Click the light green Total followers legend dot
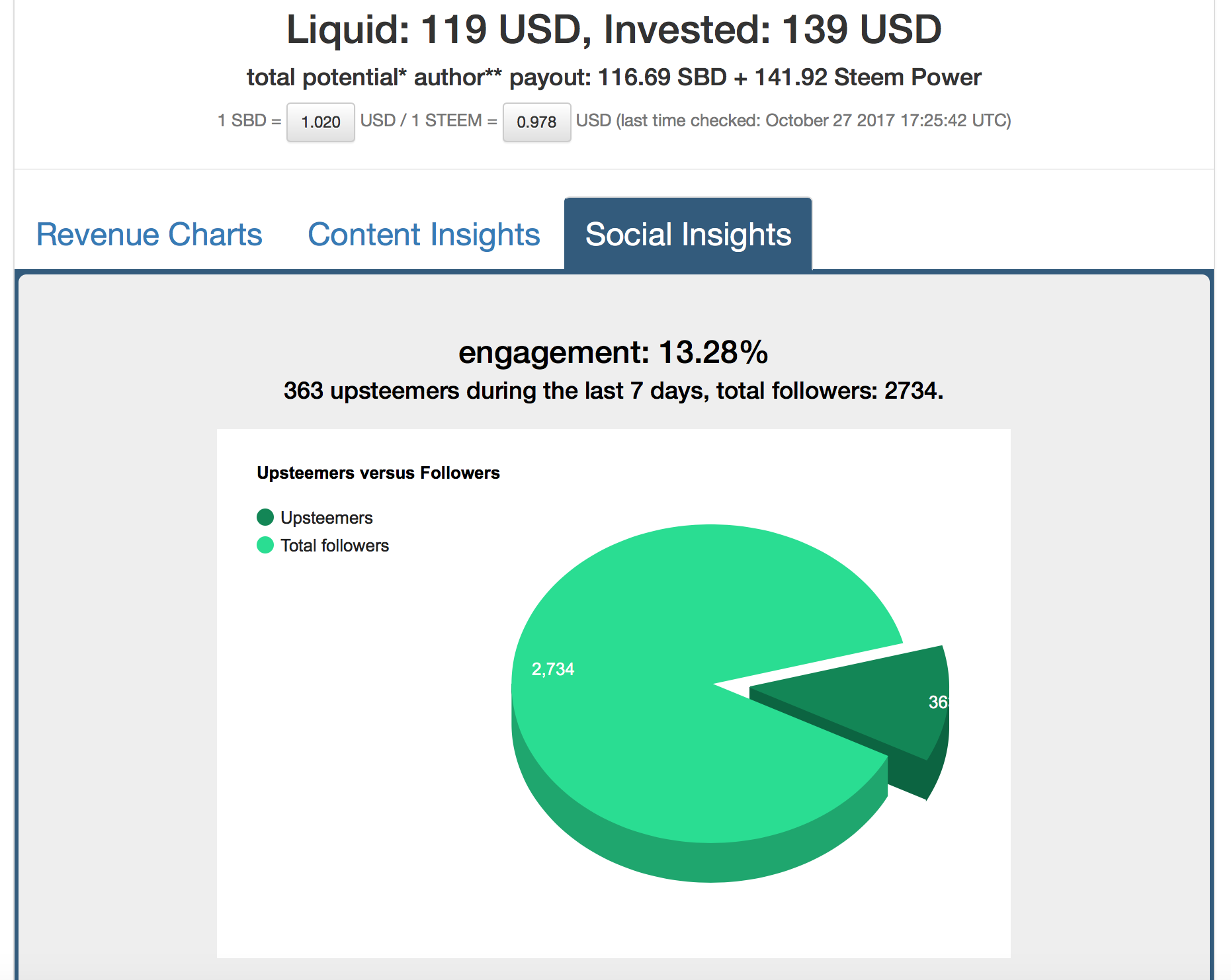The image size is (1231, 980). [x=265, y=545]
